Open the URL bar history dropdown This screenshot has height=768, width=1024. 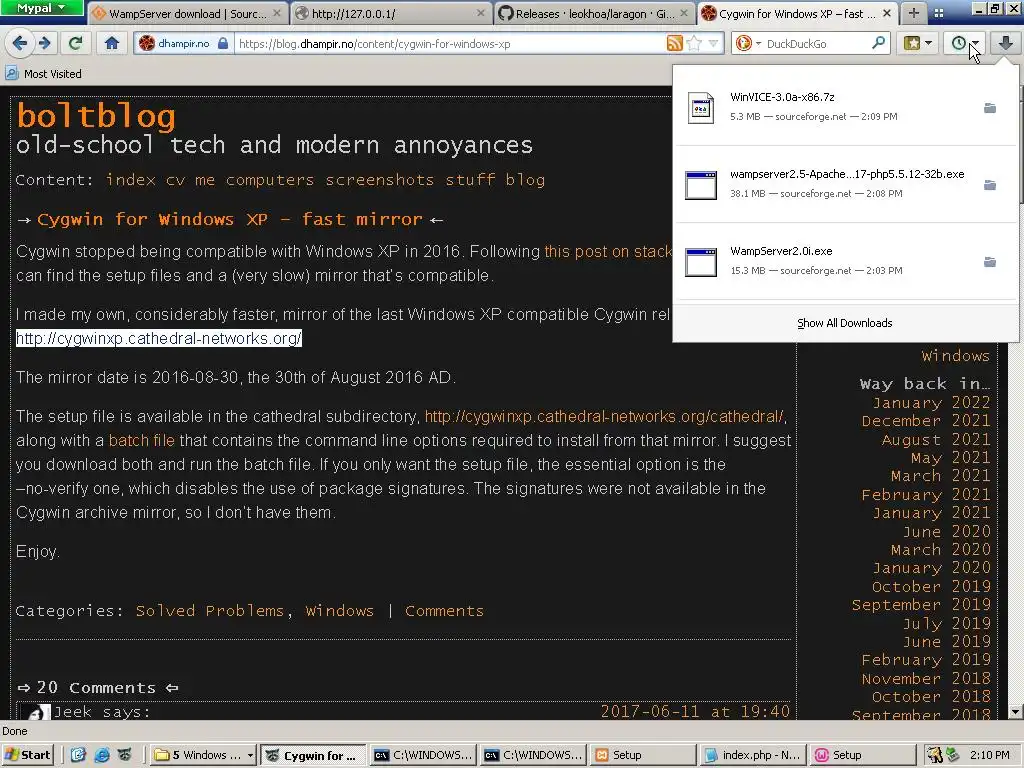[x=713, y=44]
